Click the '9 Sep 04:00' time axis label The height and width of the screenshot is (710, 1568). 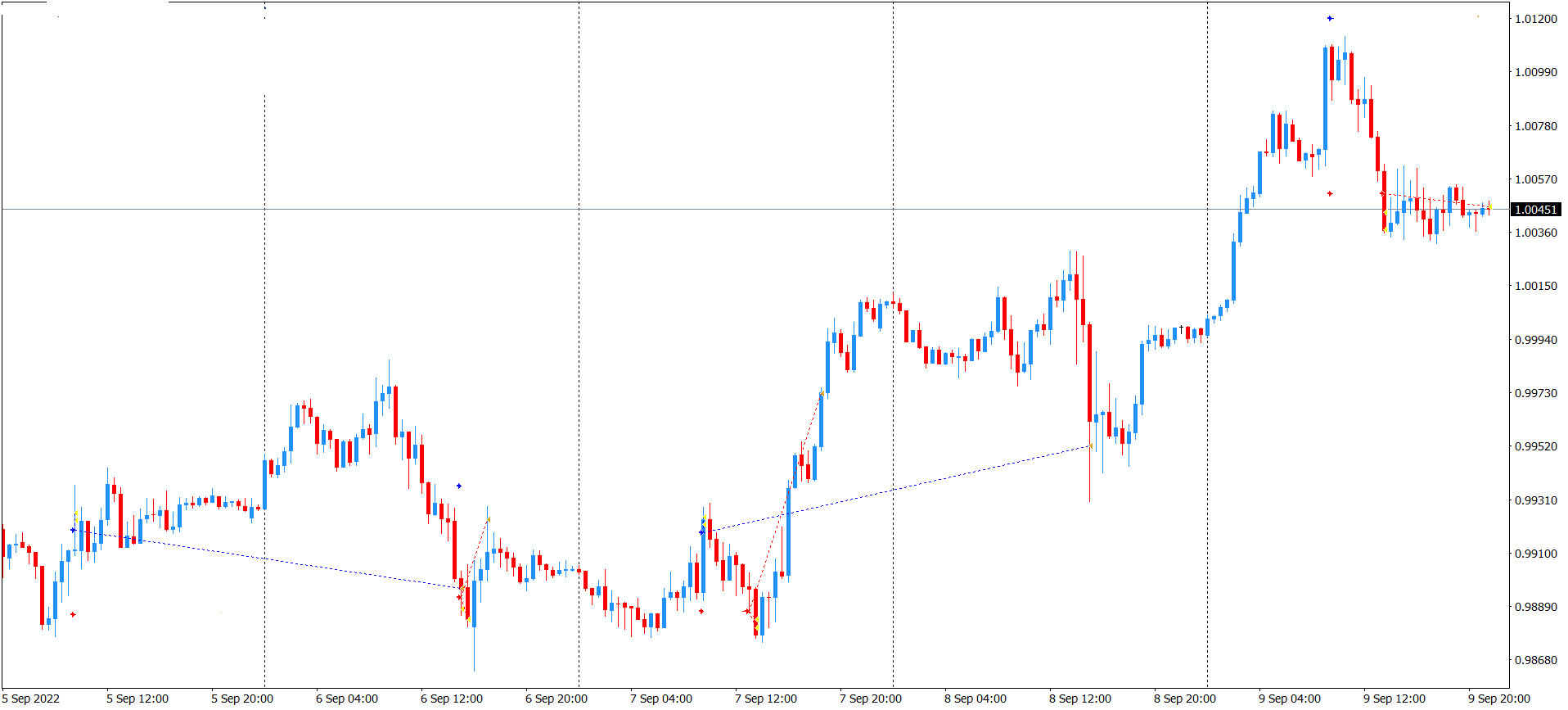coord(1290,699)
